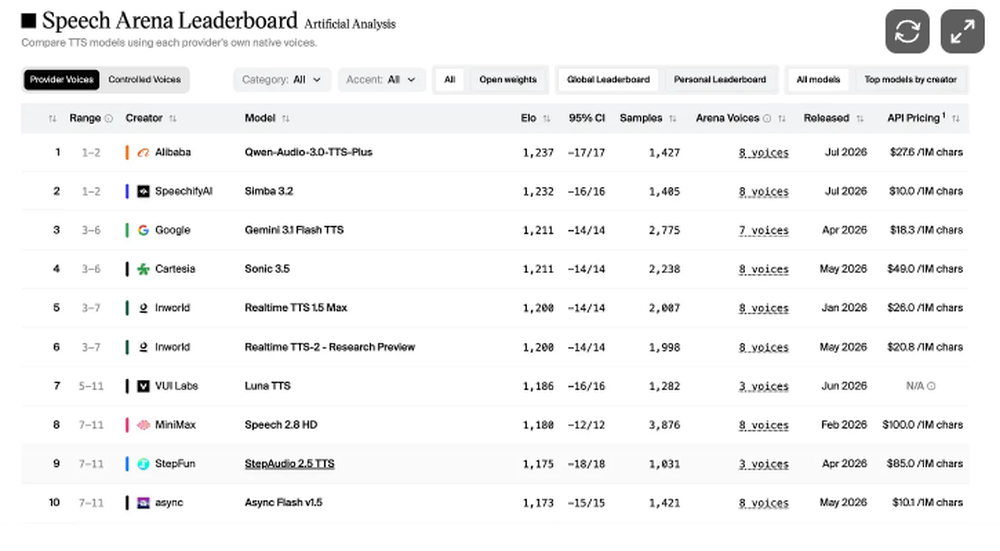Image resolution: width=1000 pixels, height=551 pixels.
Task: Click the $100.0 /1M chars price cell
Action: click(922, 425)
